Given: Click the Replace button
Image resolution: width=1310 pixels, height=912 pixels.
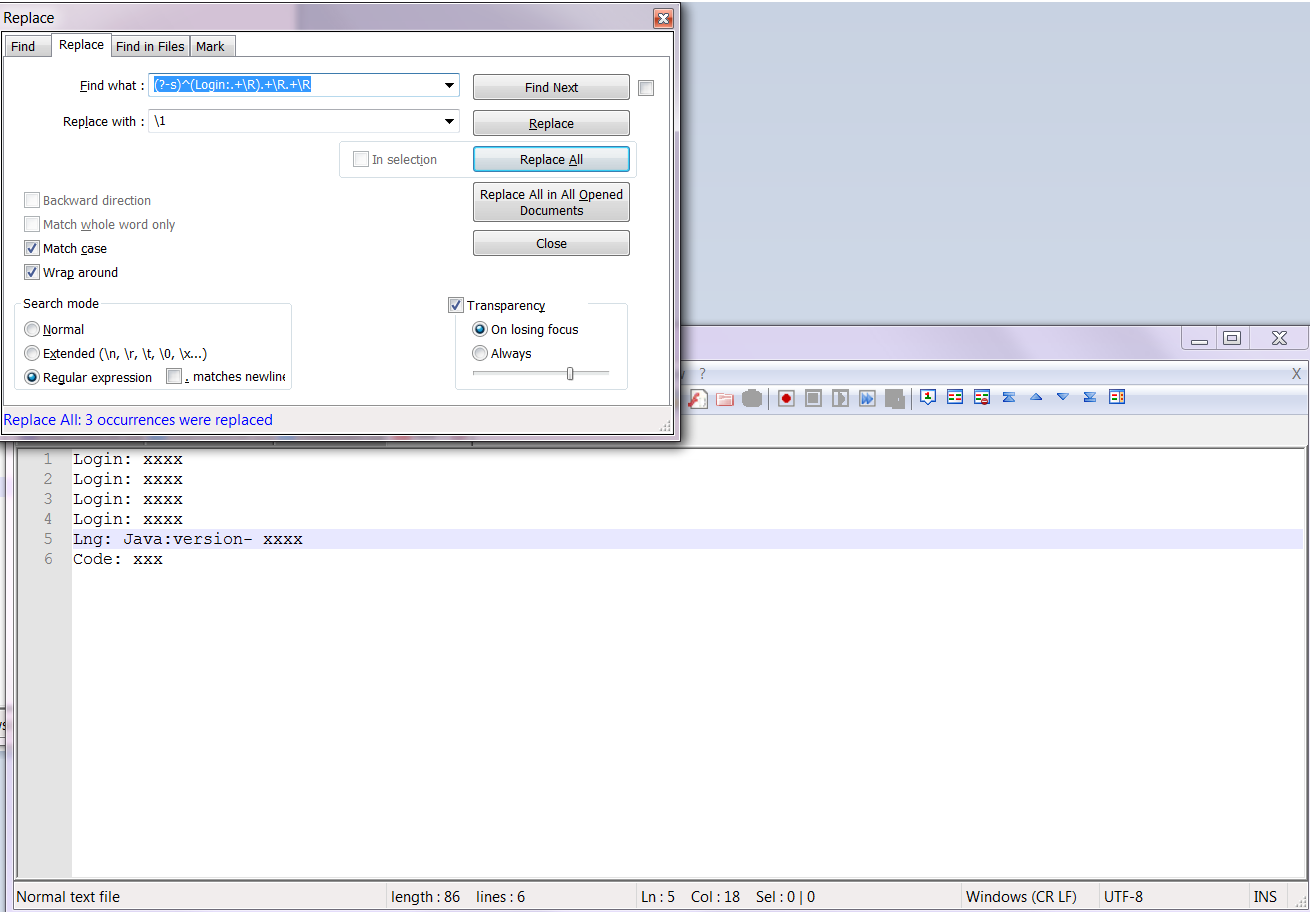Looking at the screenshot, I should click(x=551, y=124).
